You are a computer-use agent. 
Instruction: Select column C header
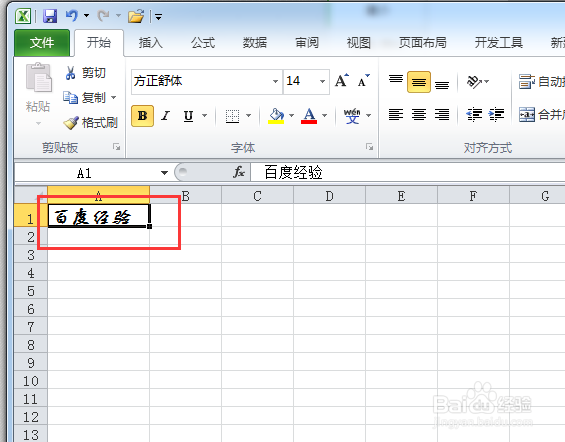click(257, 196)
